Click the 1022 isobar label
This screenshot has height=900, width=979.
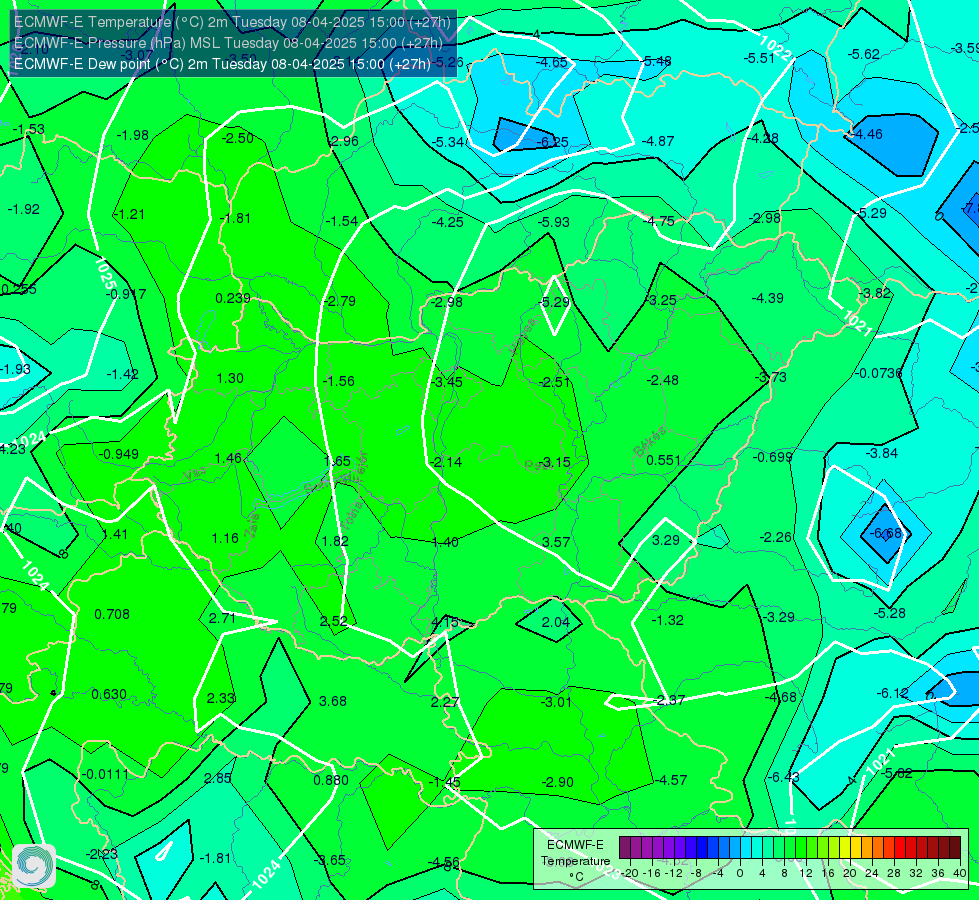coord(777,47)
